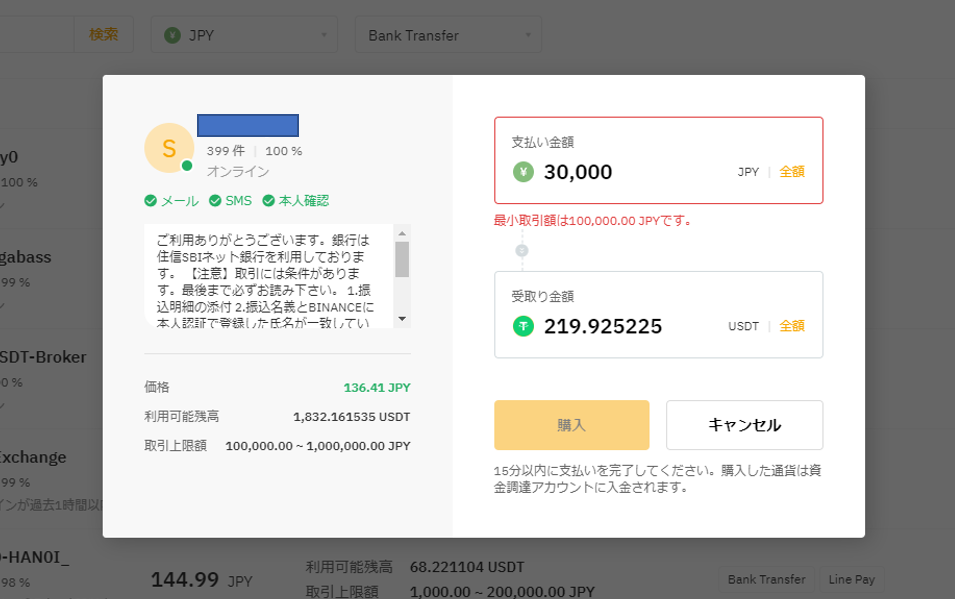Click the メール verification checkmark icon
The image size is (955, 599).
click(151, 201)
